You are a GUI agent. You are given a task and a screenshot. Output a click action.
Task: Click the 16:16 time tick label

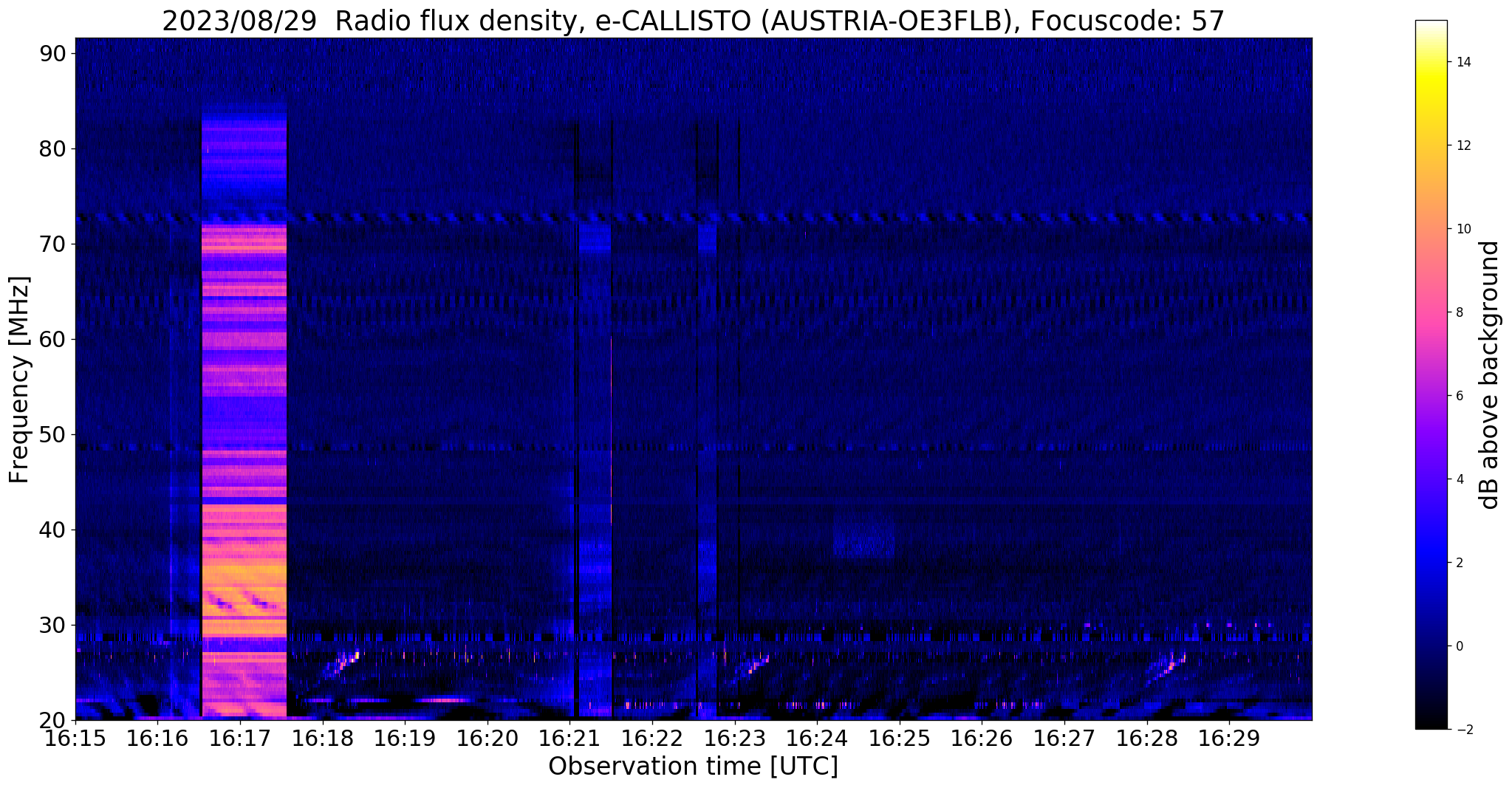click(x=158, y=738)
